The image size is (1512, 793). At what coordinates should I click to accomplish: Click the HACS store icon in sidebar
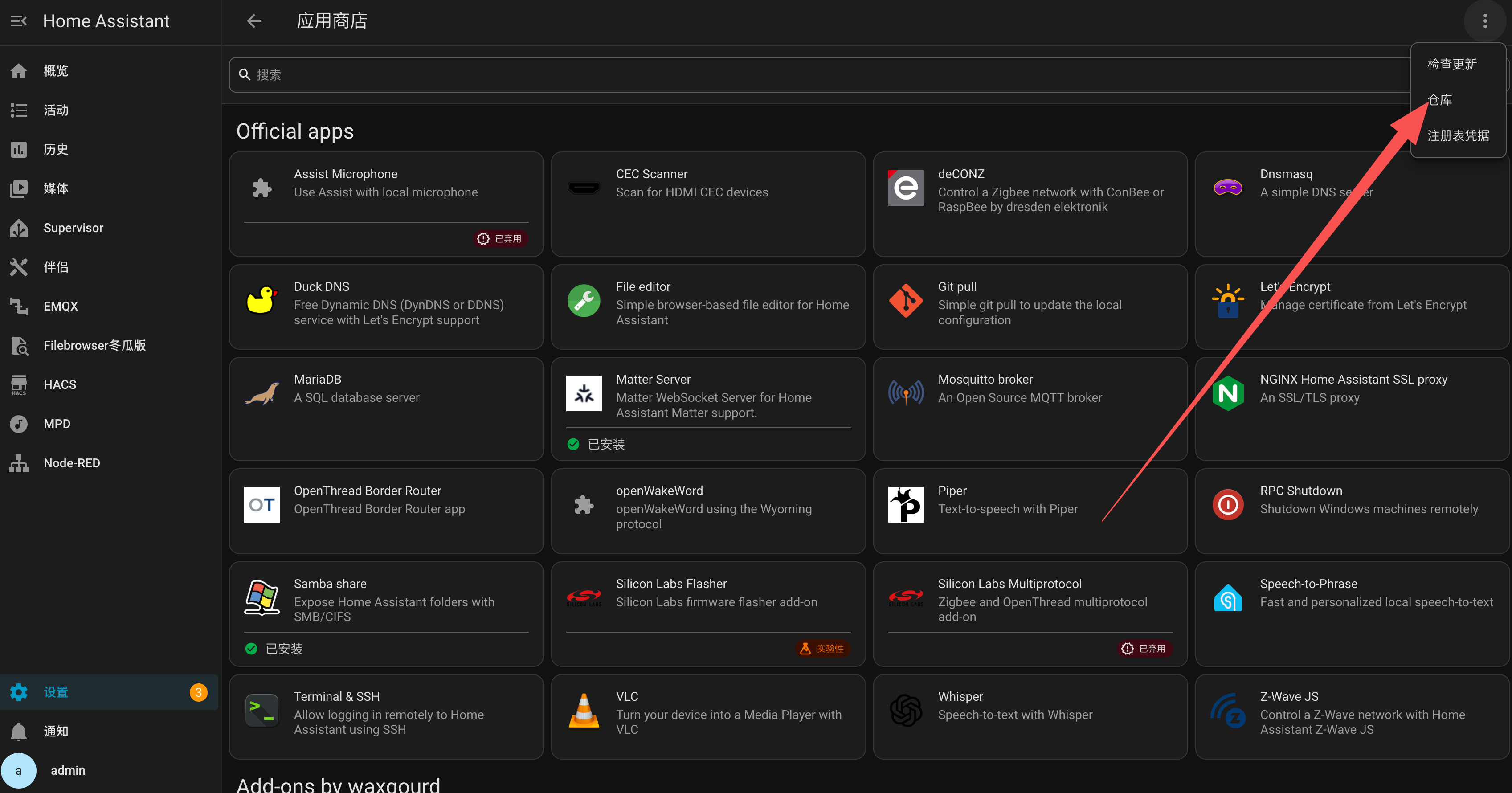pos(19,384)
